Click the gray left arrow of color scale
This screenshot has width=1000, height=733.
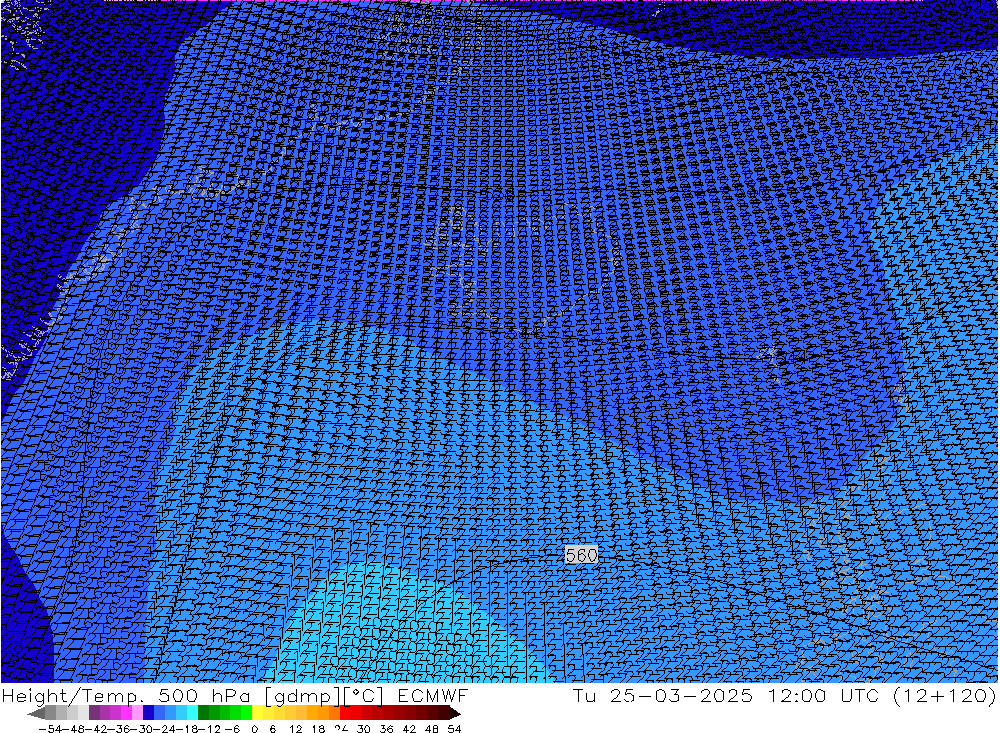[x=36, y=713]
